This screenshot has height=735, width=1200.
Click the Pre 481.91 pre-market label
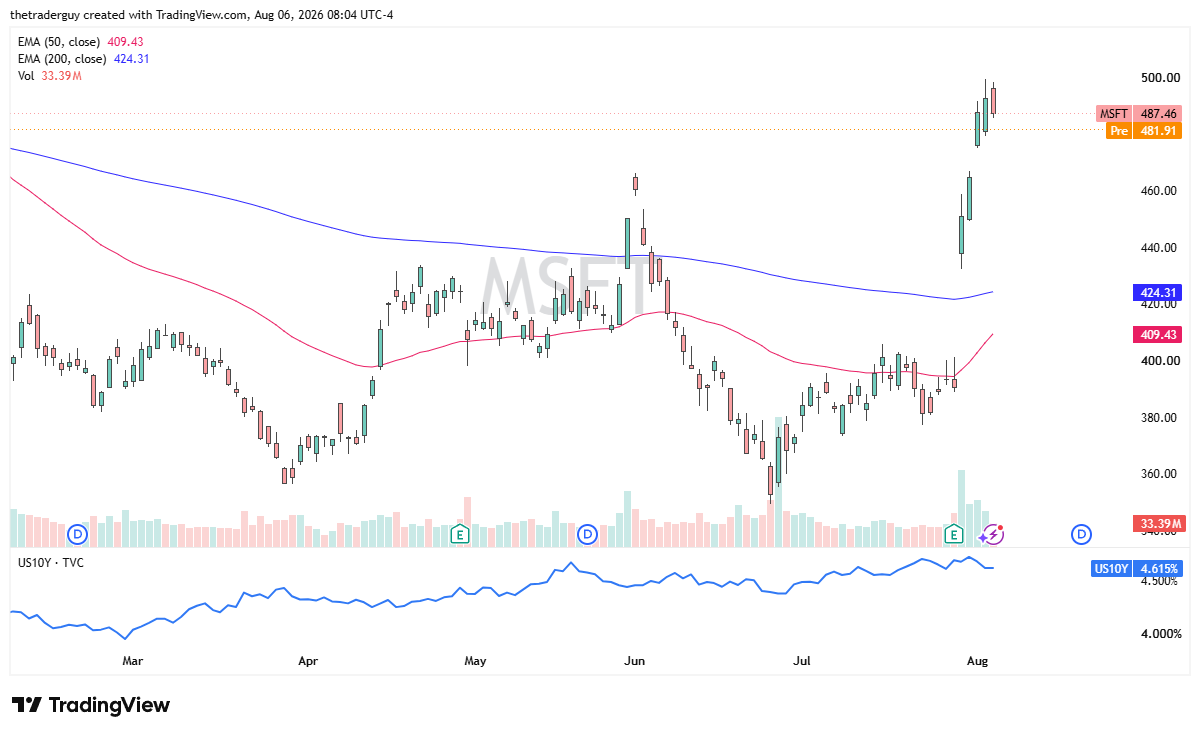1144,131
